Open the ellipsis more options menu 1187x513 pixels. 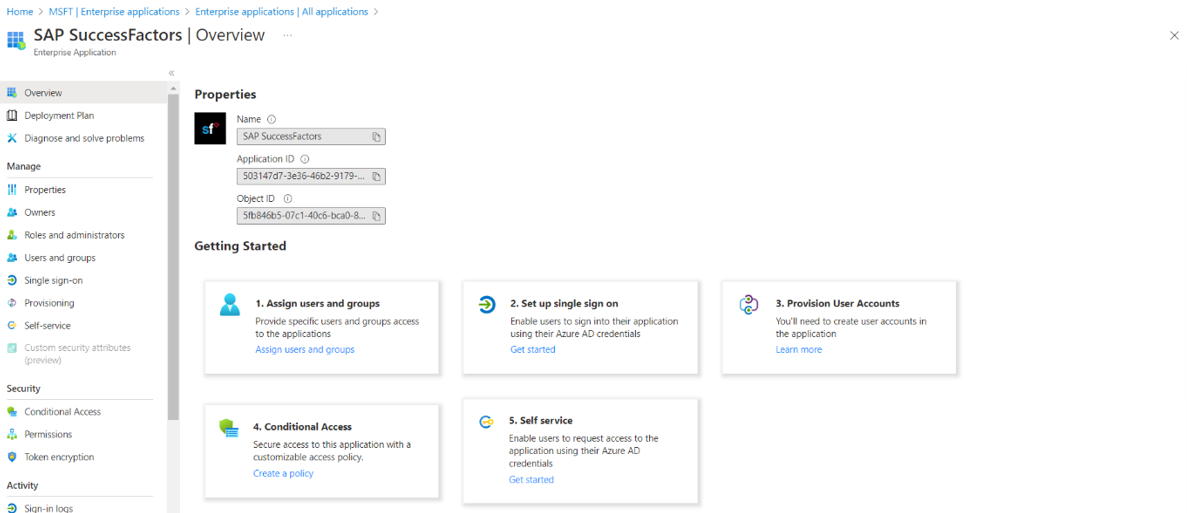[x=288, y=35]
